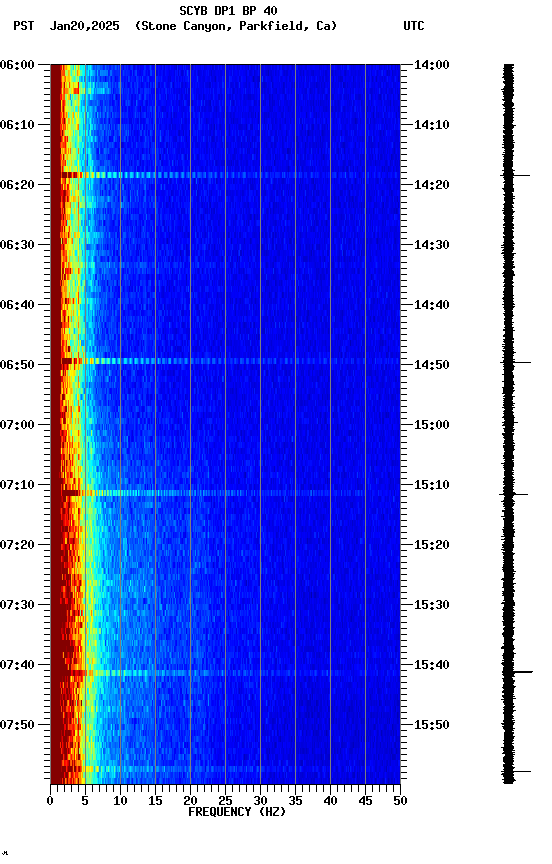
Task: Click the 07:30 PST time label
Action: click(17, 605)
